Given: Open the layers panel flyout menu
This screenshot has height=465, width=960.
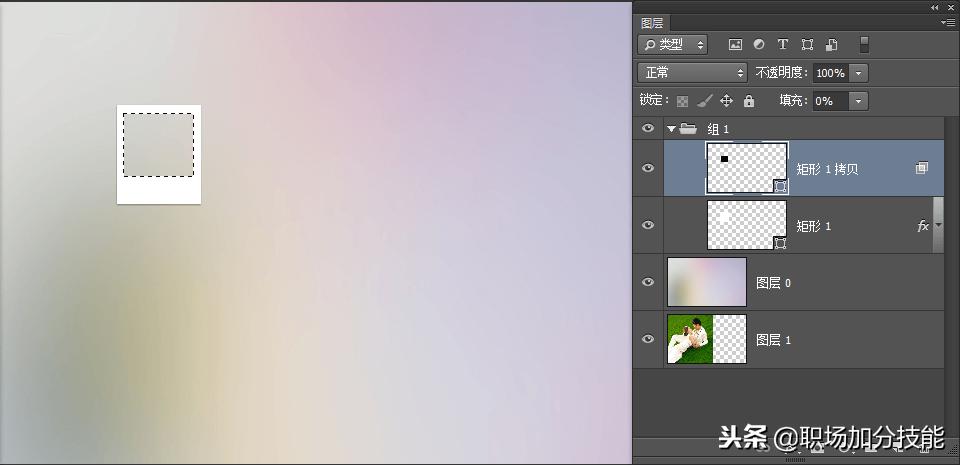Looking at the screenshot, I should click(x=947, y=23).
